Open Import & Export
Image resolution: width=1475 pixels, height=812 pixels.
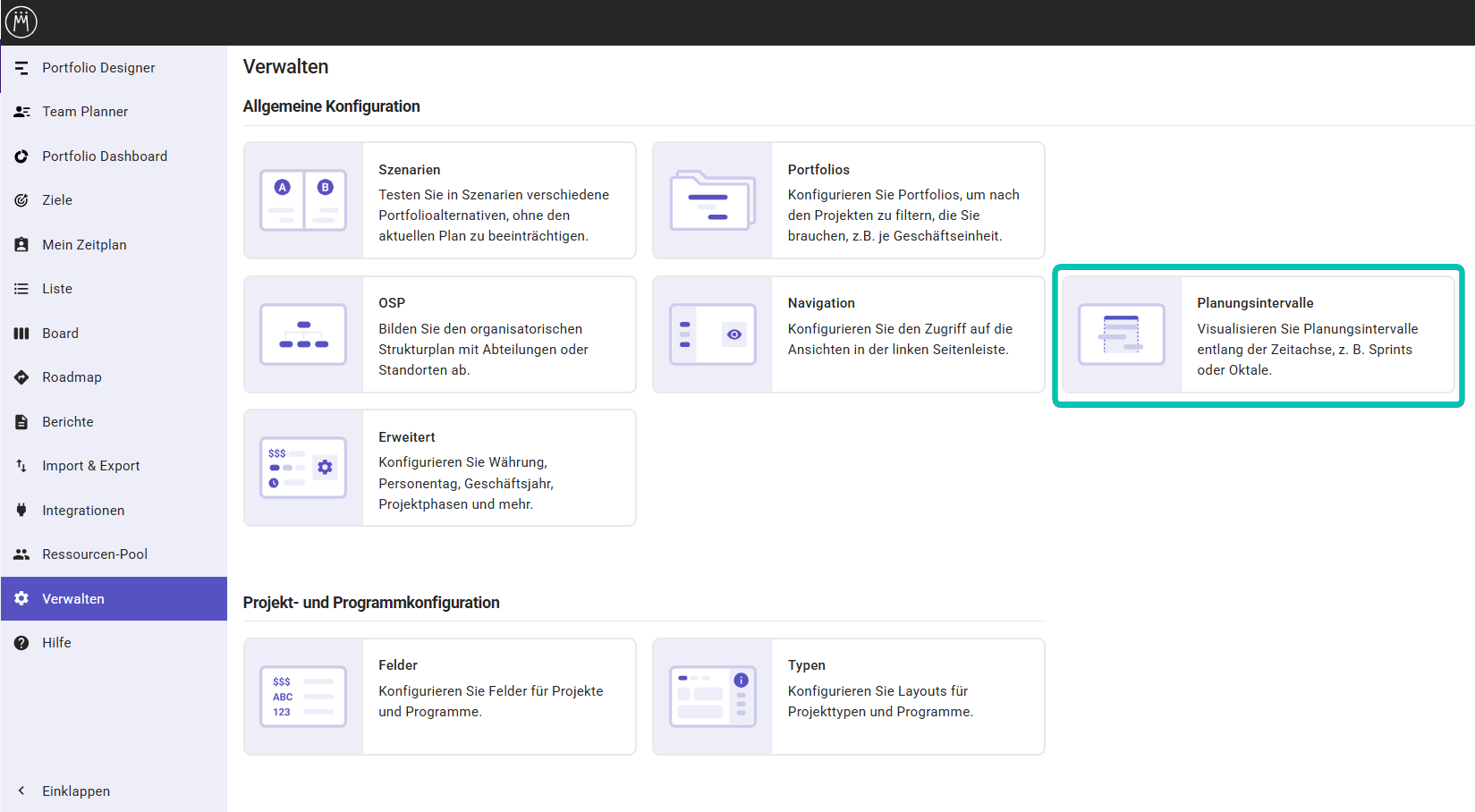[90, 466]
